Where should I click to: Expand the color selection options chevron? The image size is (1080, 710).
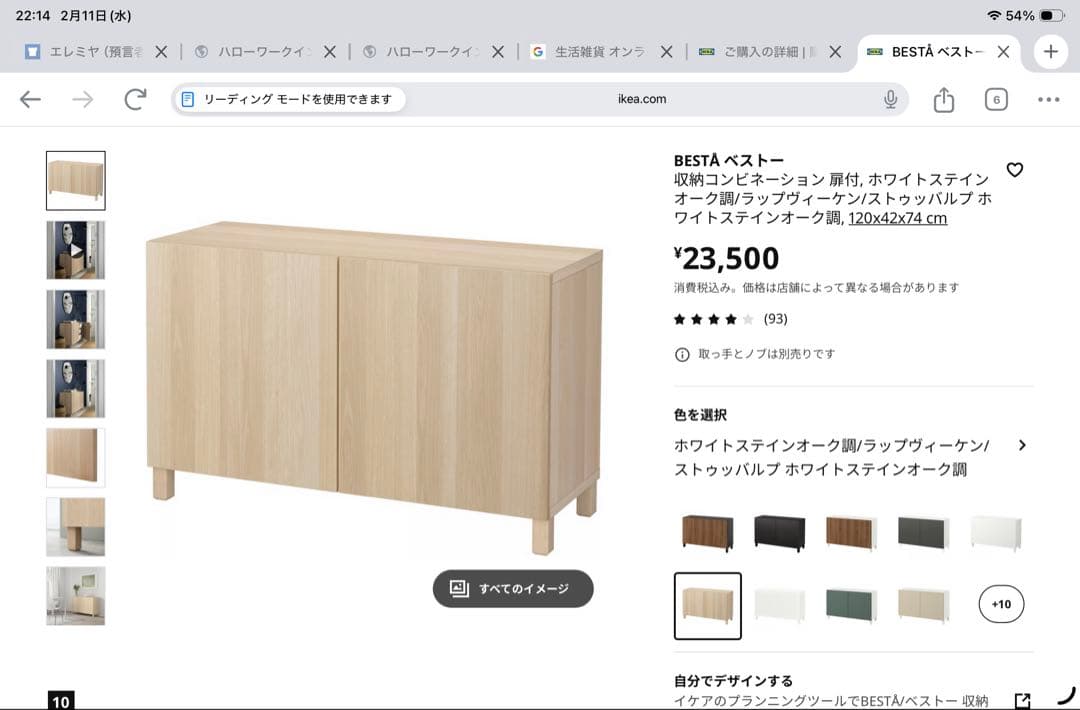click(1023, 446)
